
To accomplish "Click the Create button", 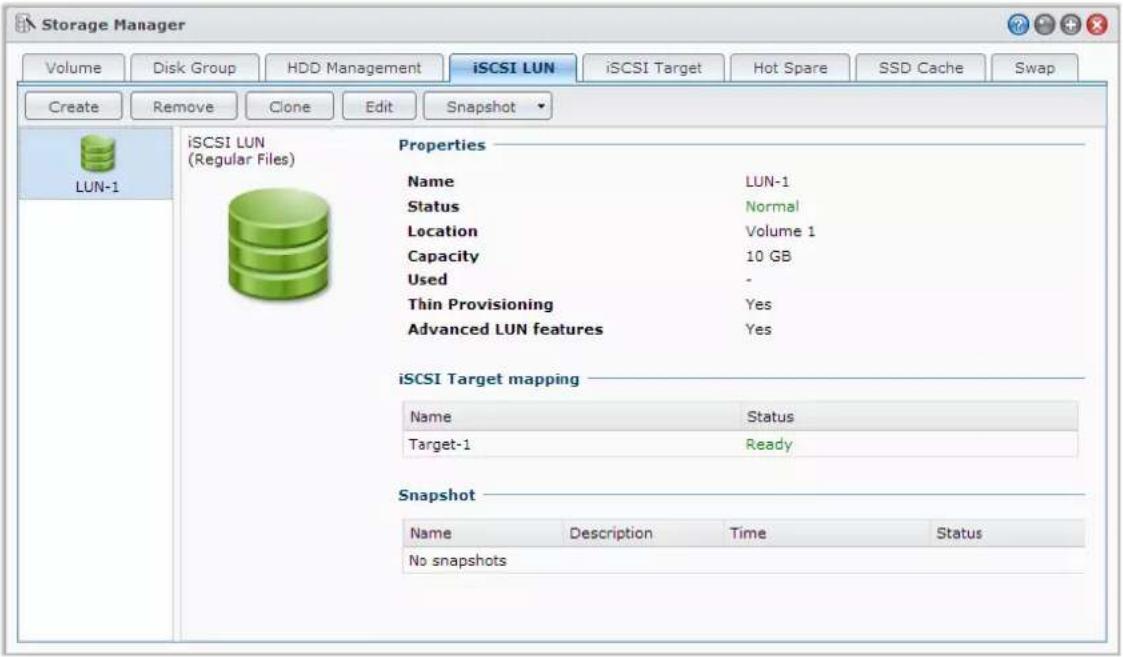I will pyautogui.click(x=74, y=107).
